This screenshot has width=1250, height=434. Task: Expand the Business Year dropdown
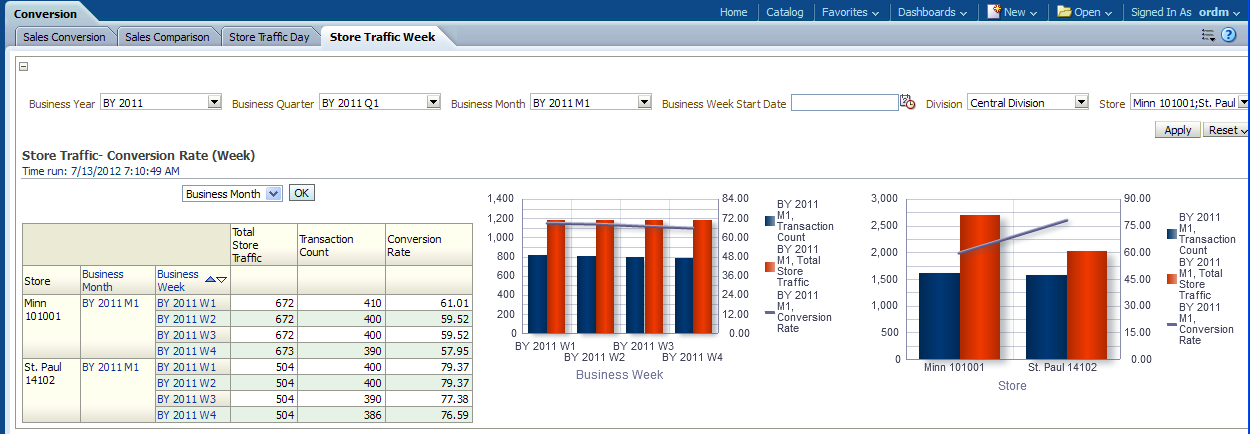tap(214, 102)
